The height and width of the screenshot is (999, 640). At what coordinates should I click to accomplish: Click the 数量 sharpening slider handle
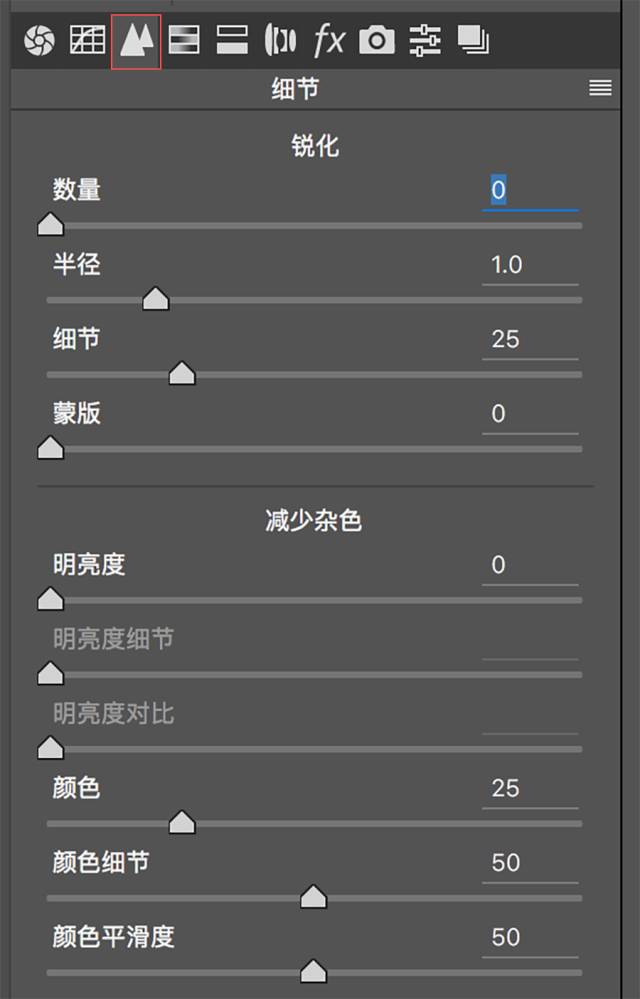point(49,224)
